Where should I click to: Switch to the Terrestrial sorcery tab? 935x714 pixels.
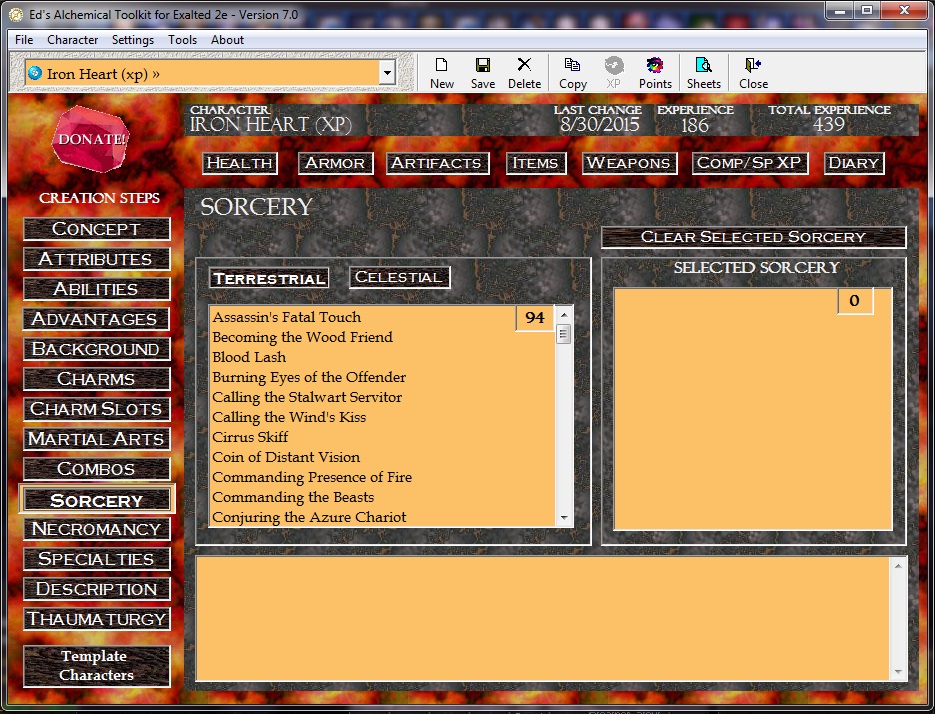(x=269, y=278)
